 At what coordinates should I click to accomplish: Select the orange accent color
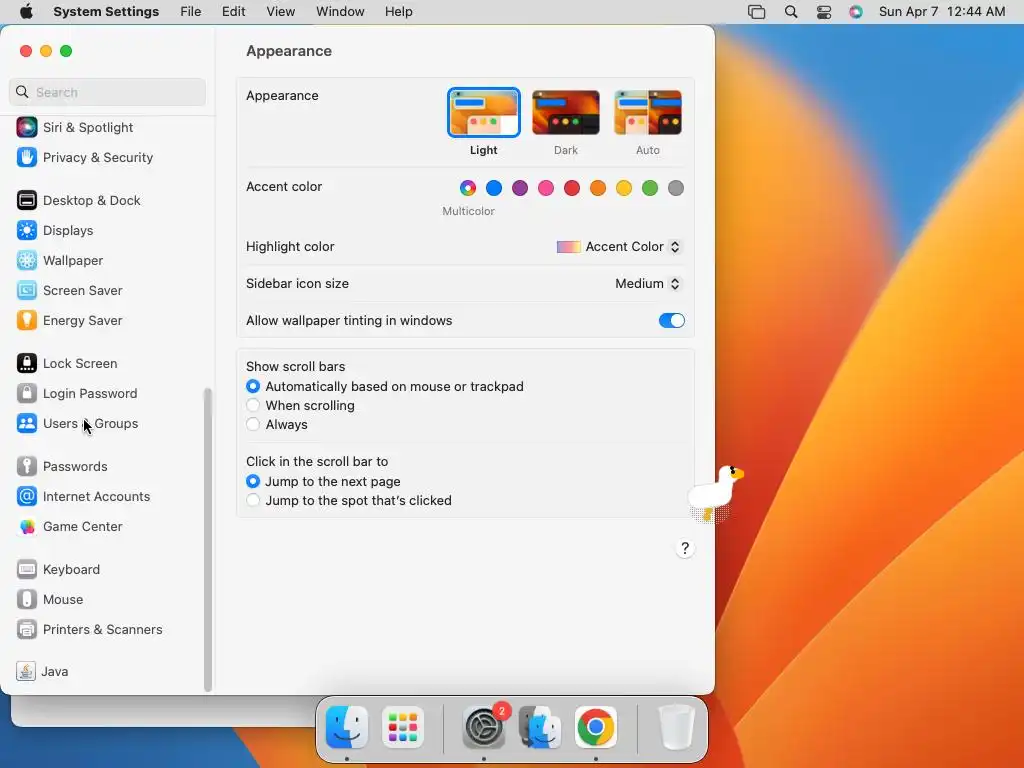[x=598, y=188]
